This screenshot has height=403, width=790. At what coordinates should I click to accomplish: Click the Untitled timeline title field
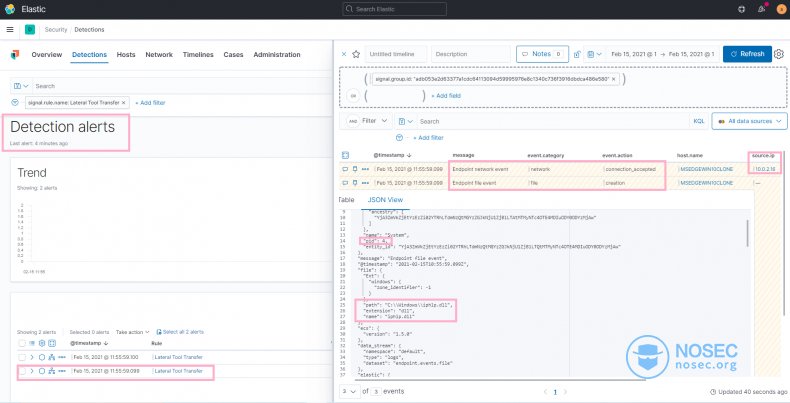(x=396, y=54)
